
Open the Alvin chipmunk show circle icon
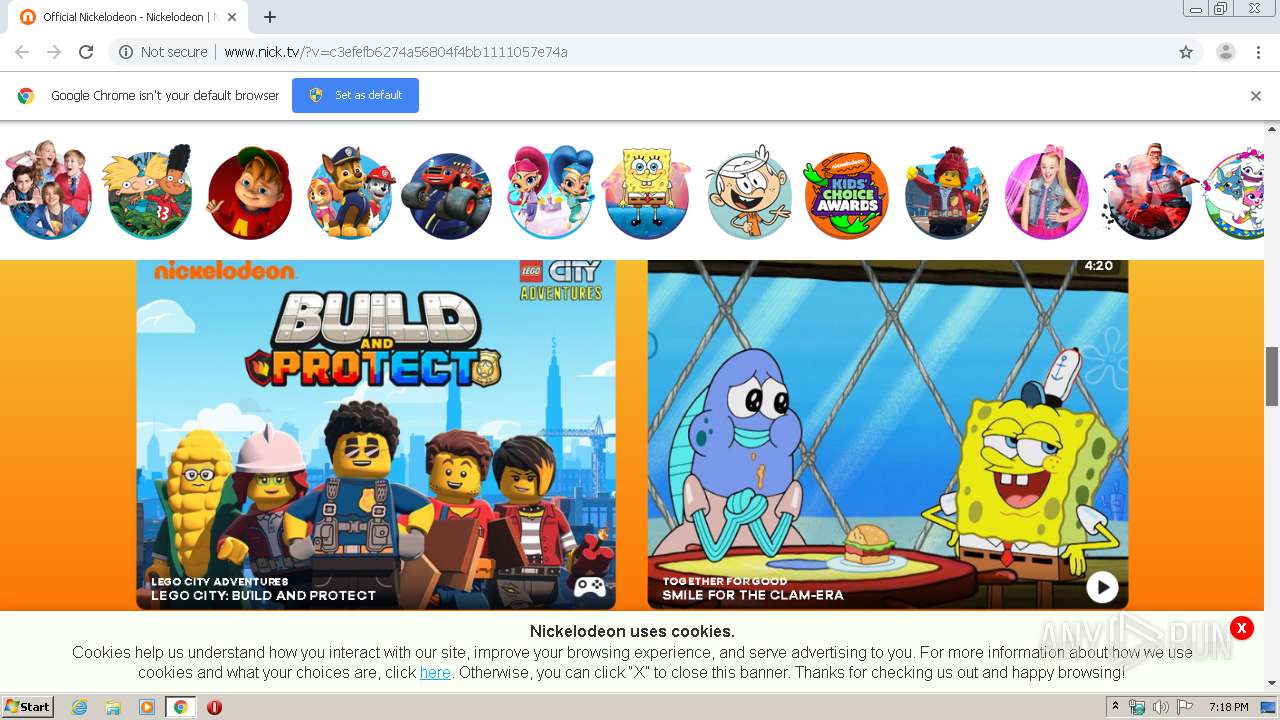[x=249, y=192]
